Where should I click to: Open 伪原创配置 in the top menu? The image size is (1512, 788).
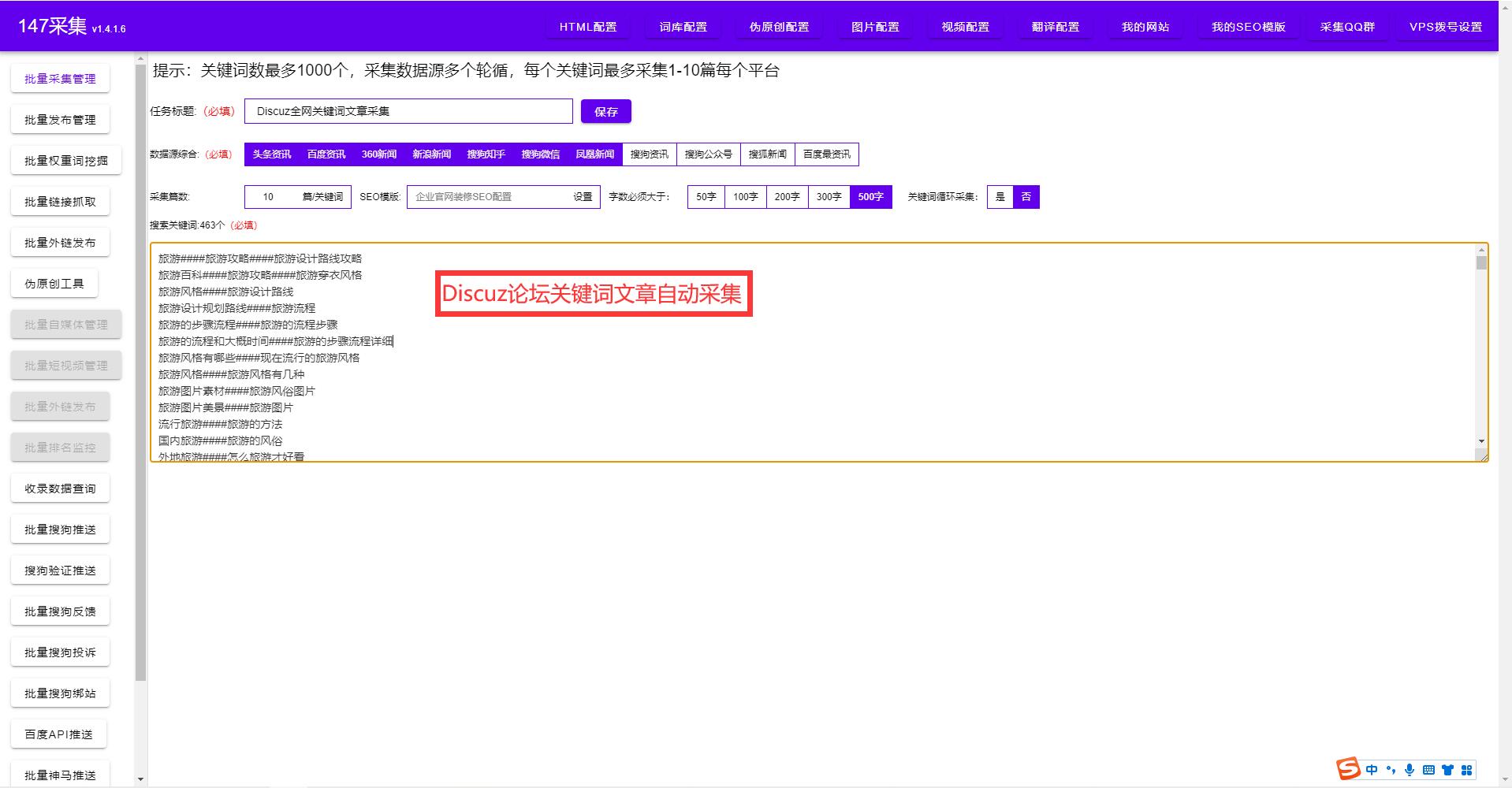click(780, 27)
